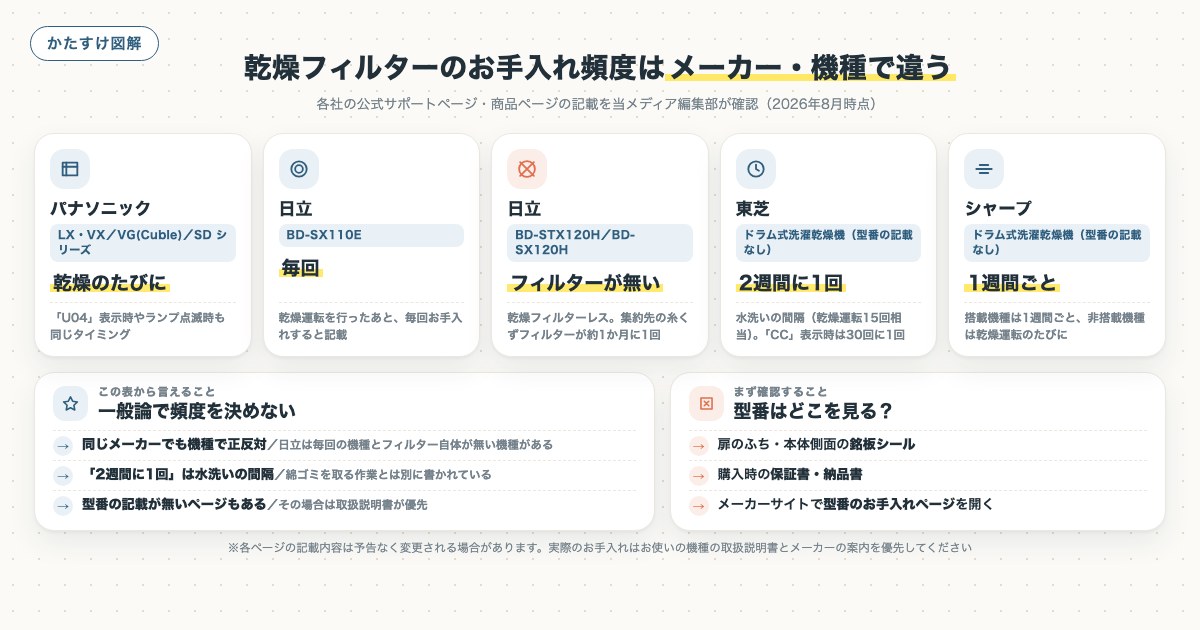Click the BD-SX110E model tag
This screenshot has width=1200, height=630.
click(x=371, y=235)
